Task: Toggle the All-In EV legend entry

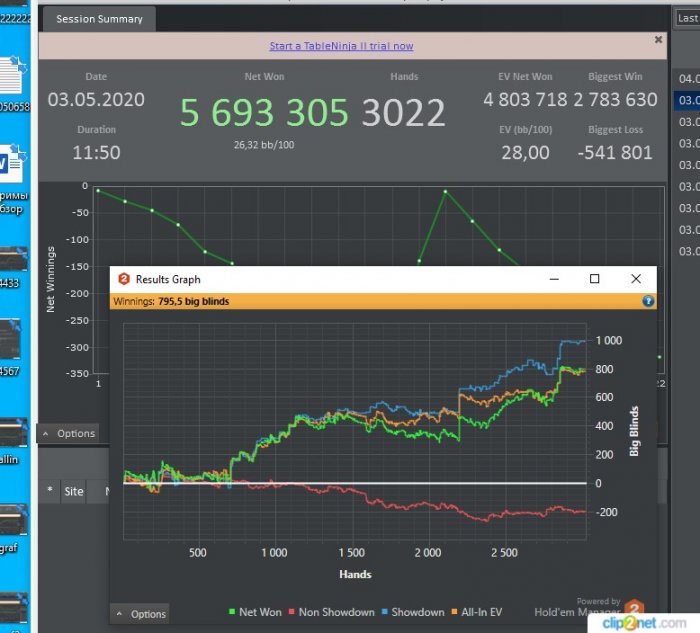Action: pos(476,612)
